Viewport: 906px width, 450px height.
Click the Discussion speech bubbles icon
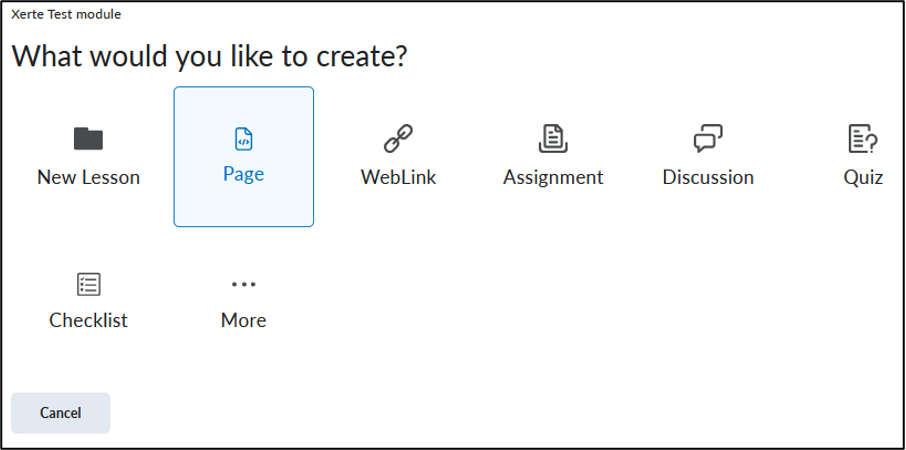708,139
